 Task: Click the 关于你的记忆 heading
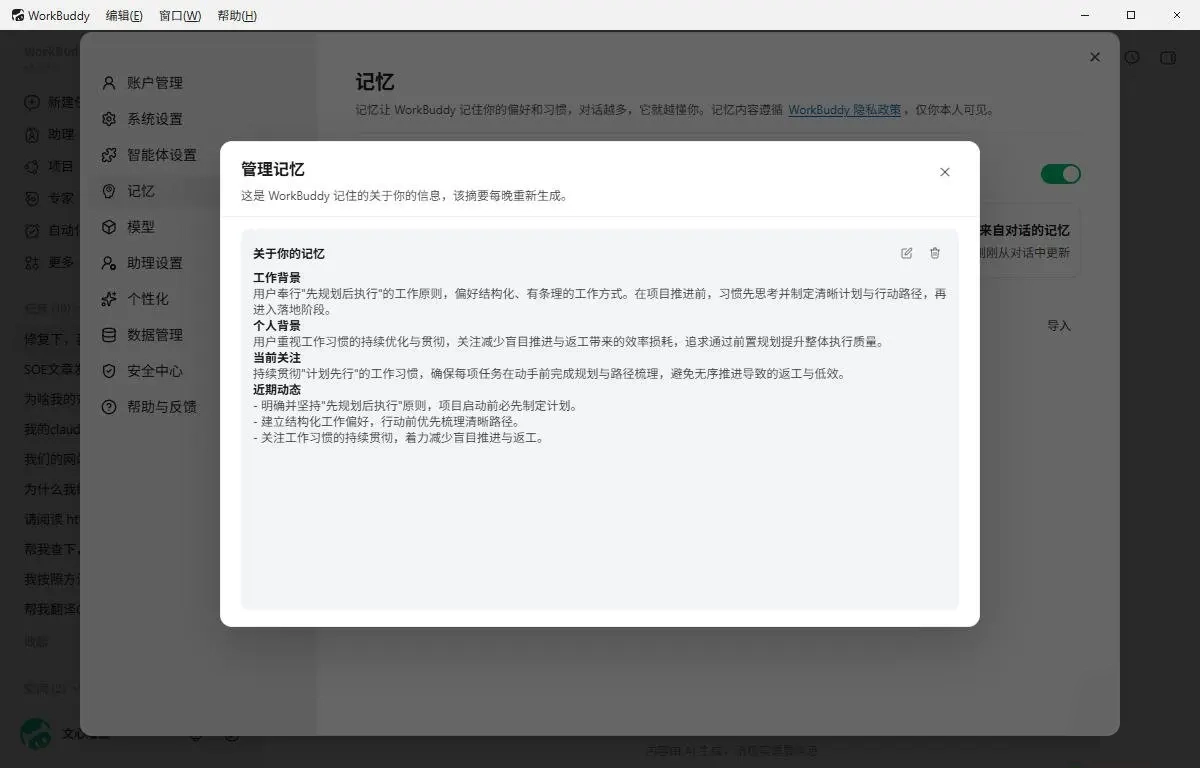click(289, 254)
